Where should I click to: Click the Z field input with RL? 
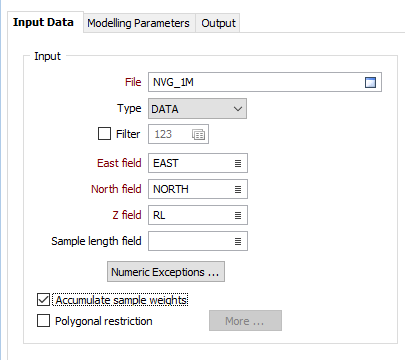click(x=198, y=215)
